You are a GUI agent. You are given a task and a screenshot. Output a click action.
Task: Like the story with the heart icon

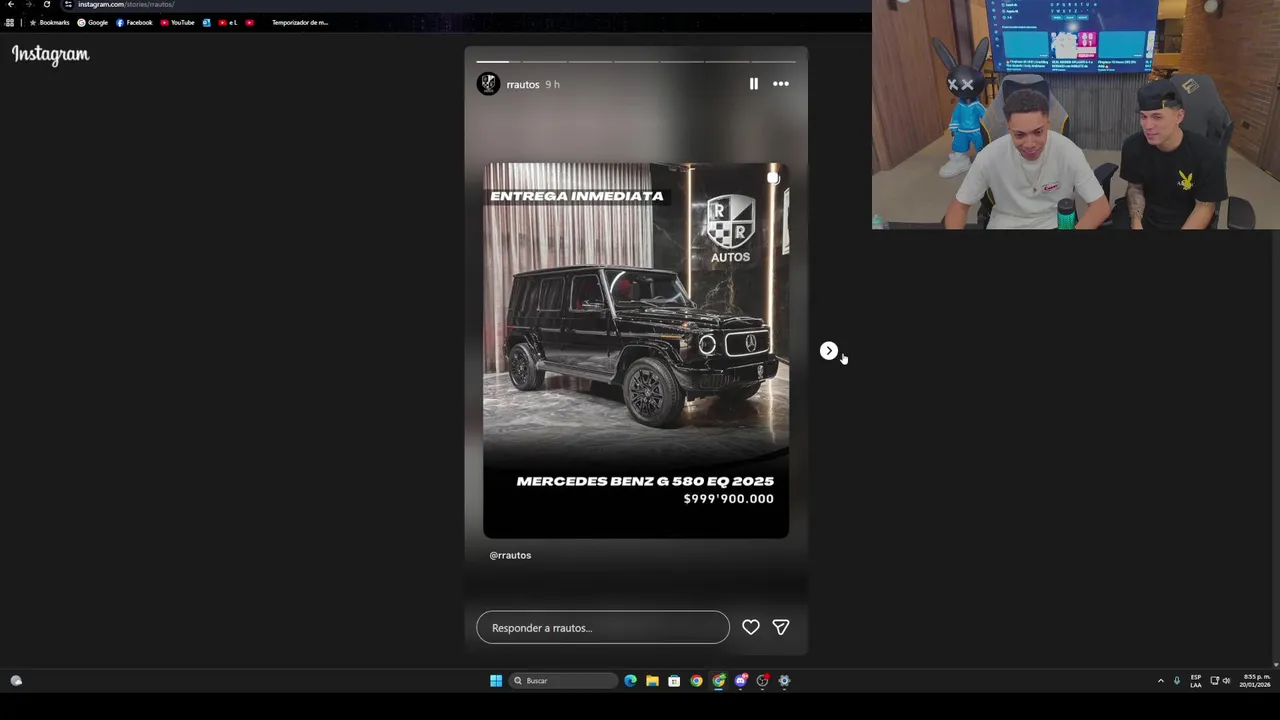(751, 627)
